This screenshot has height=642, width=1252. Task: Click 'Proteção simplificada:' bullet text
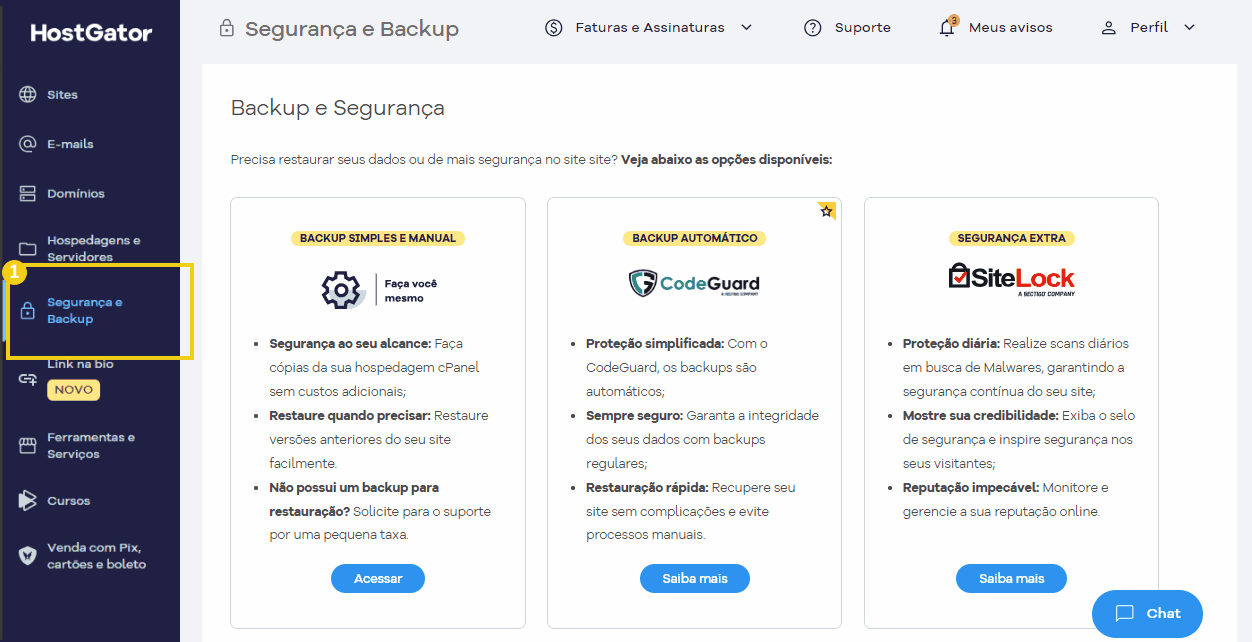654,344
